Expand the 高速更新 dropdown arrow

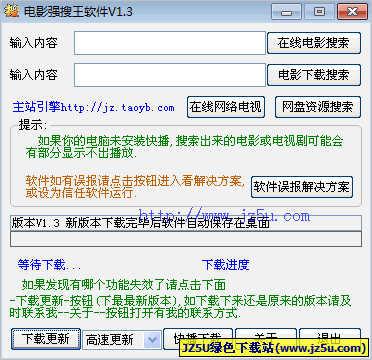coord(152,340)
